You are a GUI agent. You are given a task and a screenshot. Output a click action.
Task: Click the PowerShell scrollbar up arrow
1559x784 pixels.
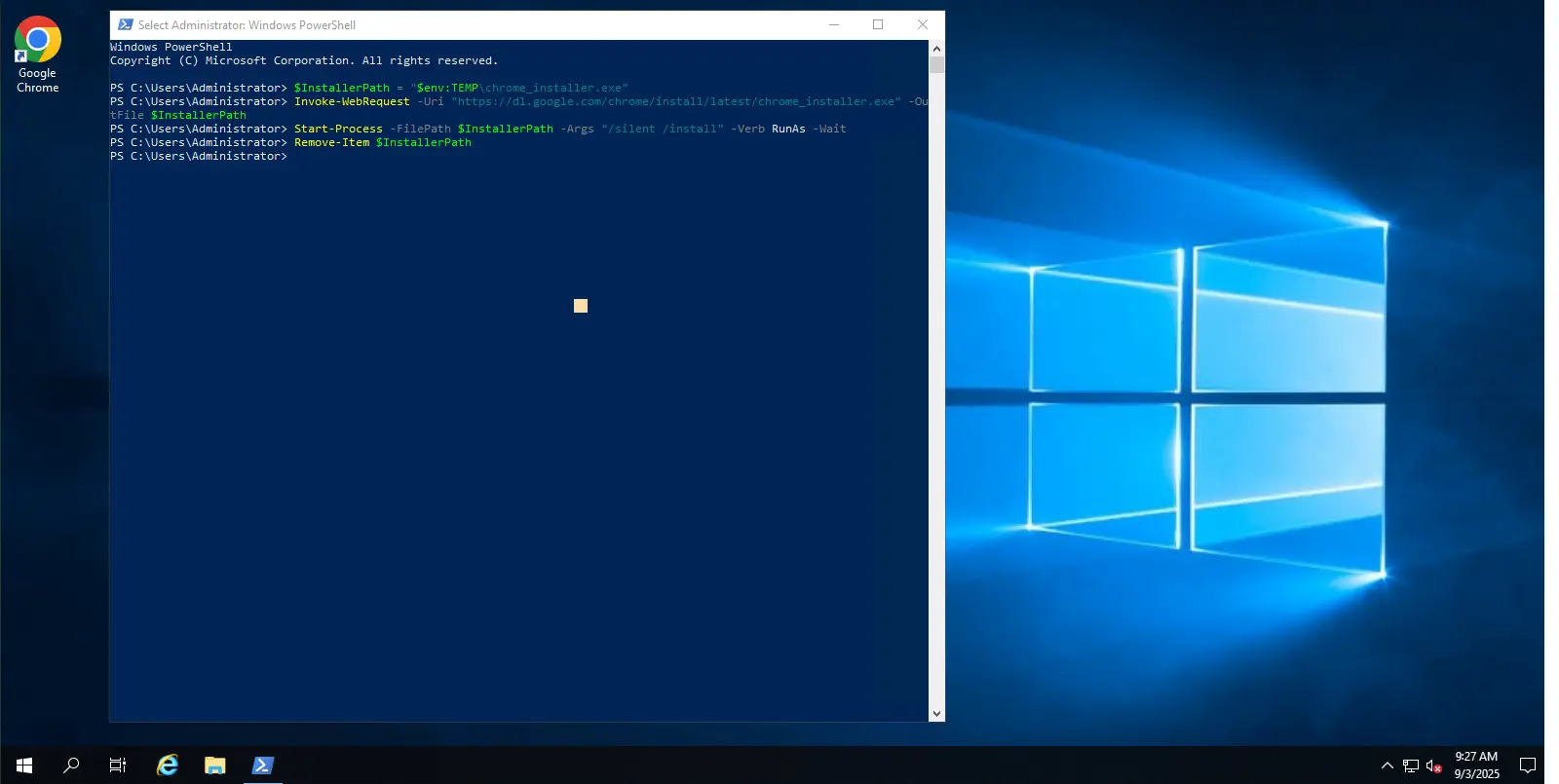[936, 48]
